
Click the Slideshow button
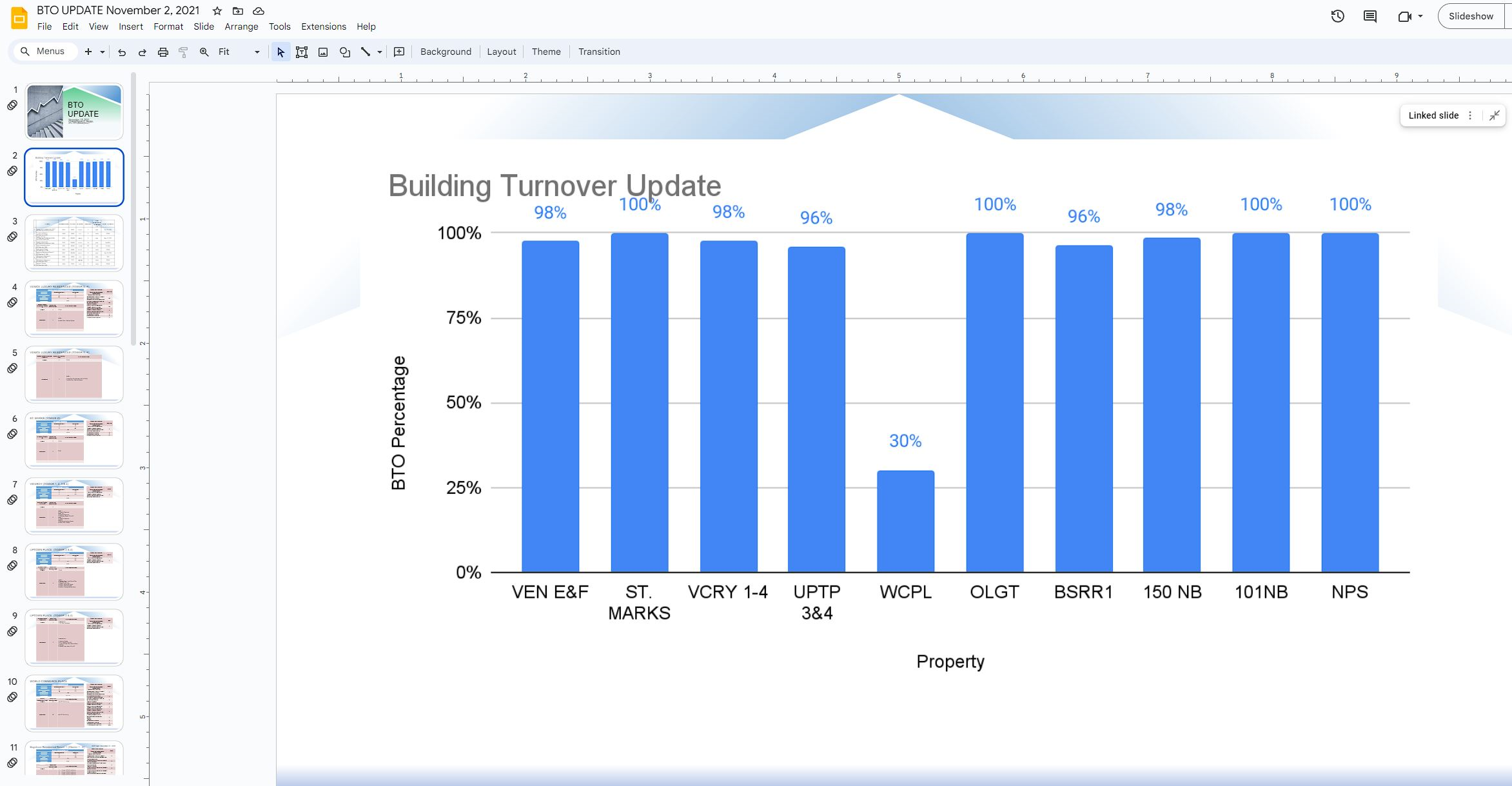[x=1470, y=16]
